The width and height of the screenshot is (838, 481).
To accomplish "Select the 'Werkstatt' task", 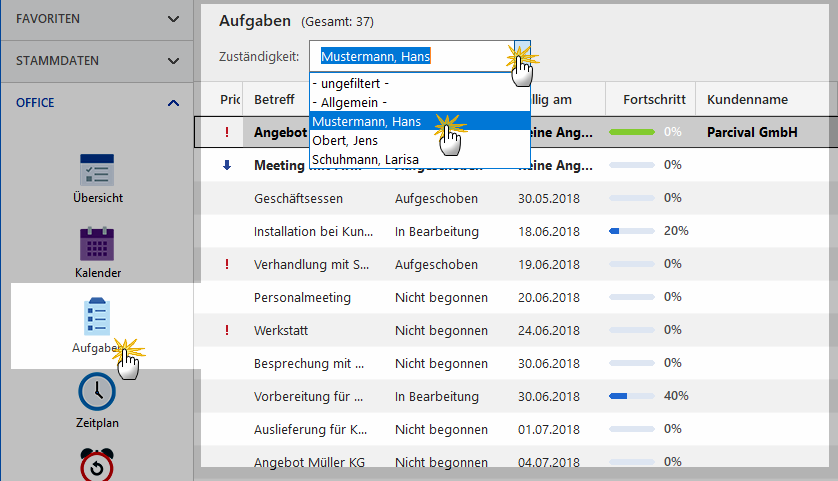I will pyautogui.click(x=281, y=330).
